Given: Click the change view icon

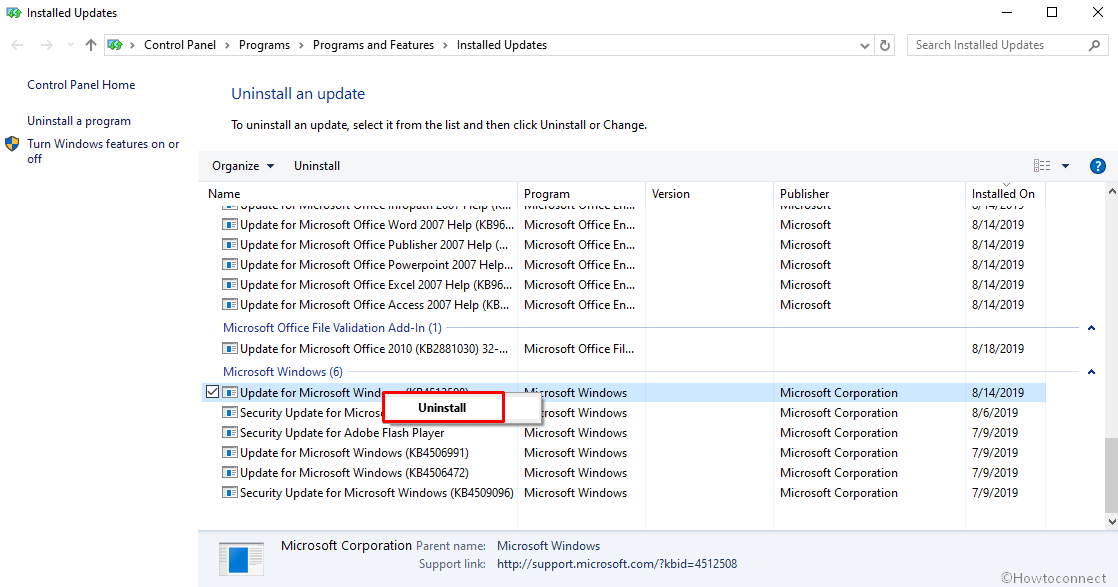Looking at the screenshot, I should click(x=1042, y=165).
